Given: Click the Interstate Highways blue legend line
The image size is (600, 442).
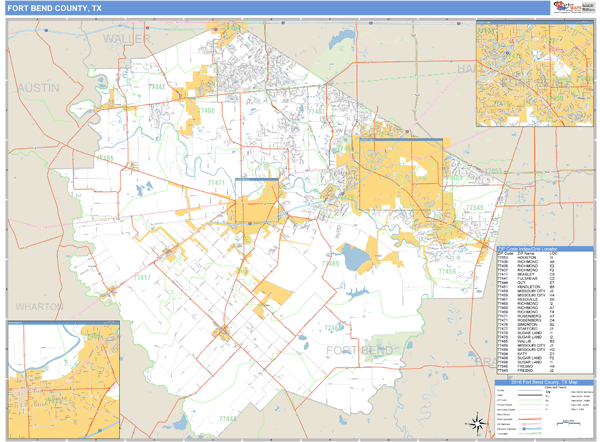Looking at the screenshot, I should click(x=530, y=429).
